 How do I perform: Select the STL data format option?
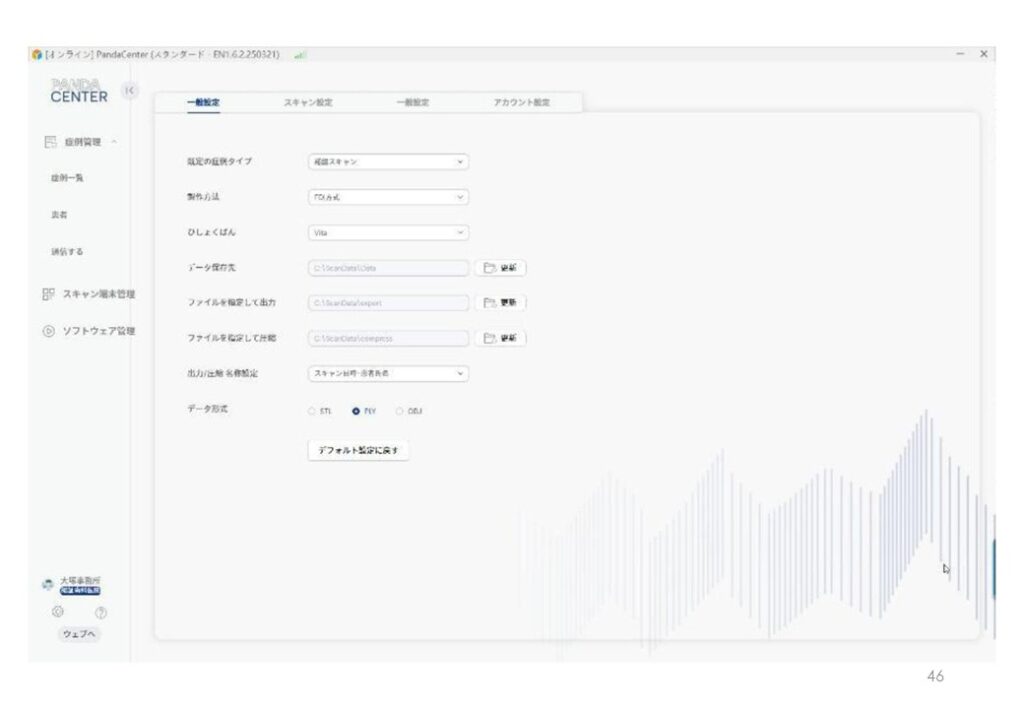pos(313,411)
